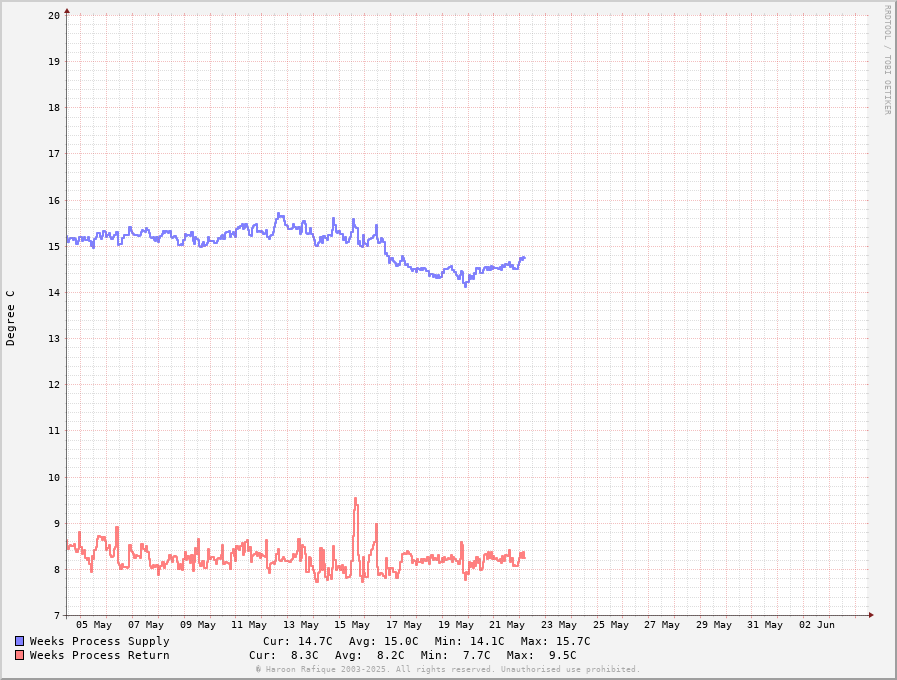Select the 15 May date label

tap(352, 625)
